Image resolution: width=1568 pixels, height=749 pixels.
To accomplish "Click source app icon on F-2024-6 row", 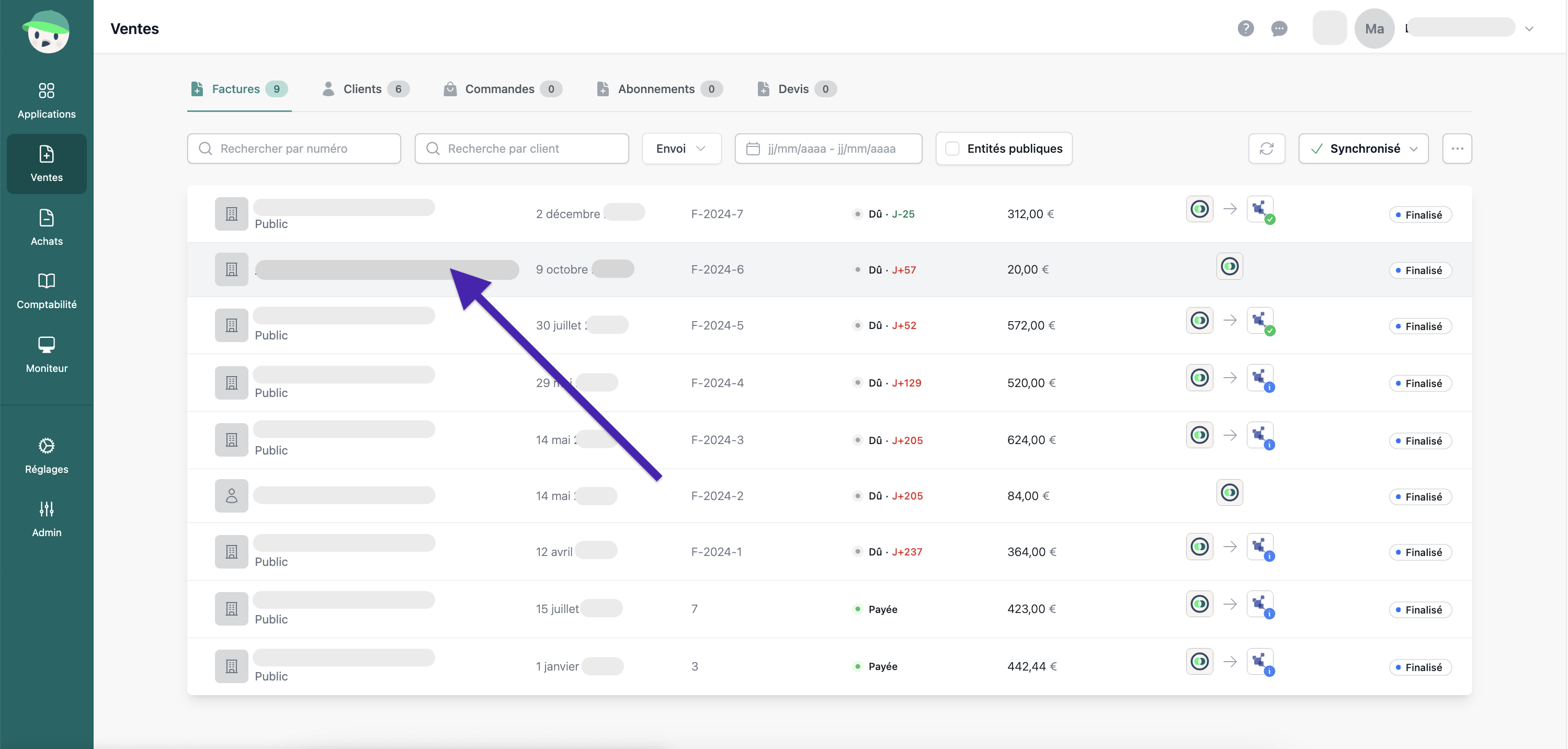I will [1229, 266].
